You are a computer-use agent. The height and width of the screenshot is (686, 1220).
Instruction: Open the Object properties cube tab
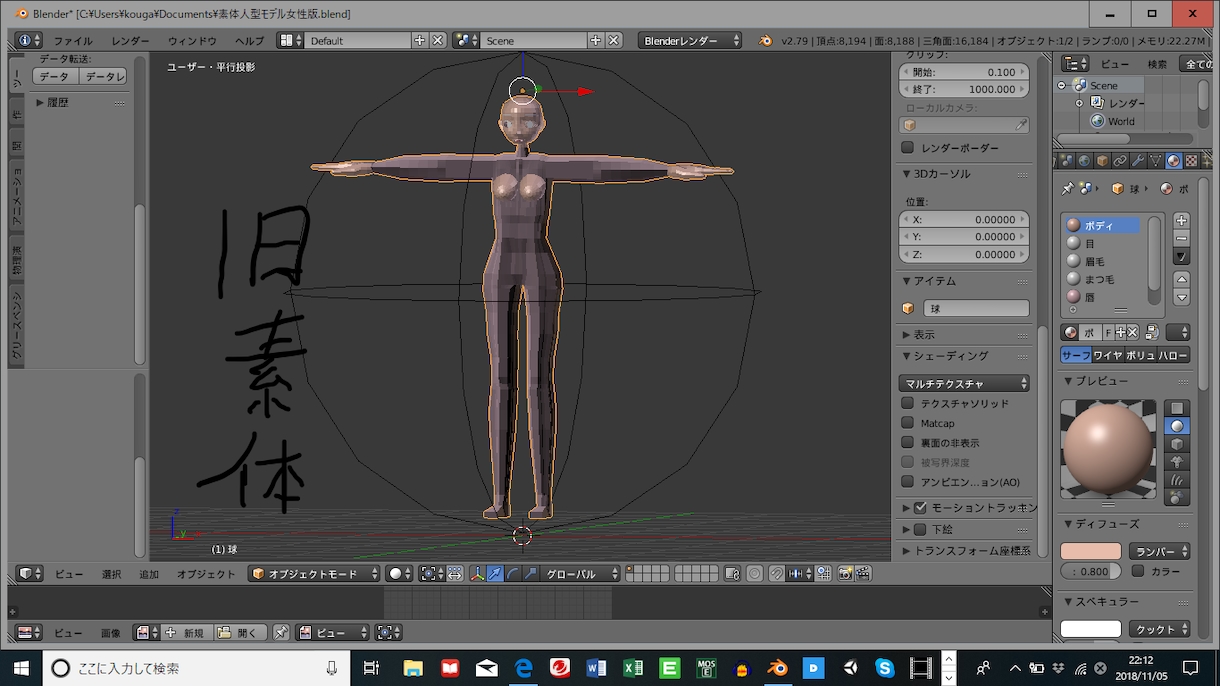1102,161
